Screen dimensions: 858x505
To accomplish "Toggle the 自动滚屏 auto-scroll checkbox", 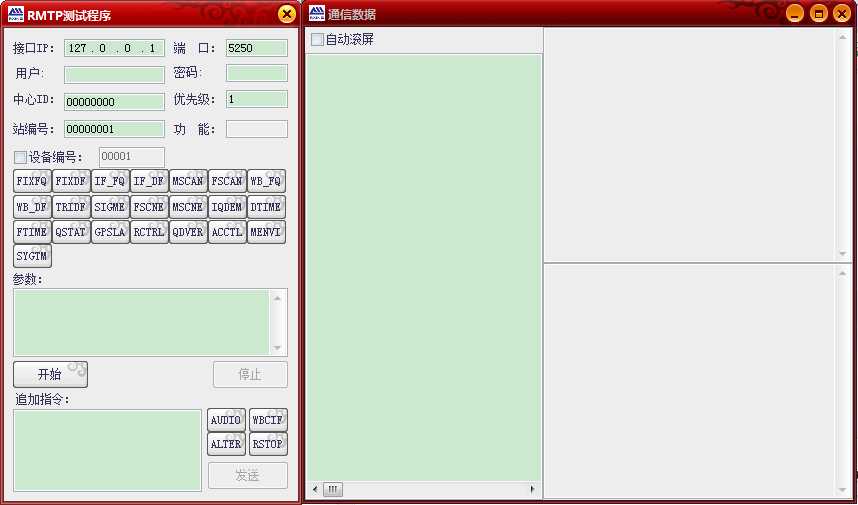I will (317, 39).
